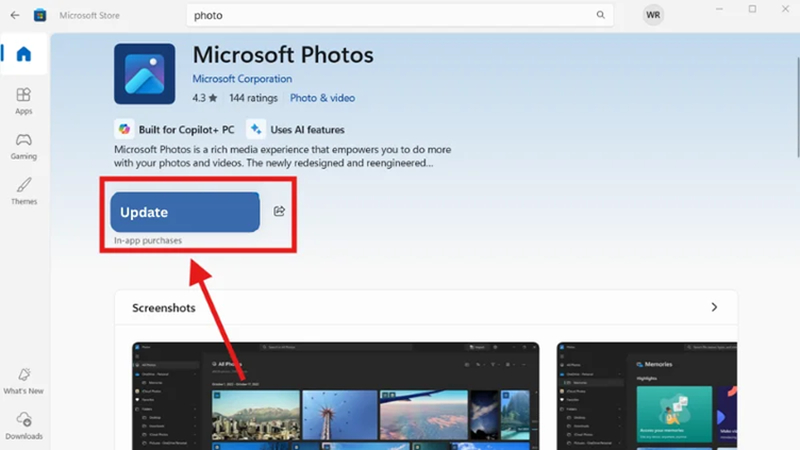800x450 pixels.
Task: Click the vertical scrollbar on right edge
Action: pyautogui.click(x=797, y=107)
